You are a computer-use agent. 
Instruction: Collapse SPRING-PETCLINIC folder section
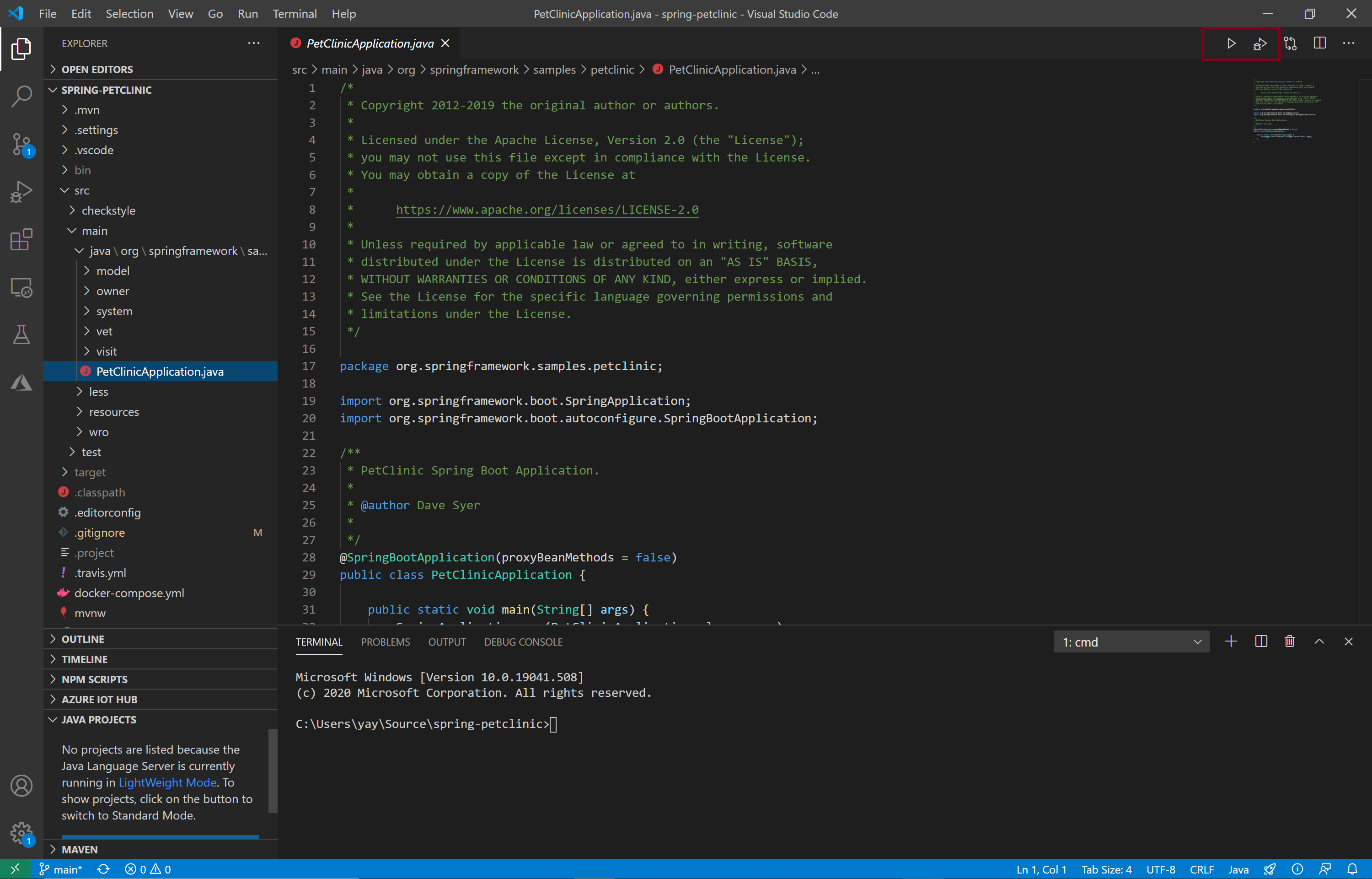click(161, 90)
